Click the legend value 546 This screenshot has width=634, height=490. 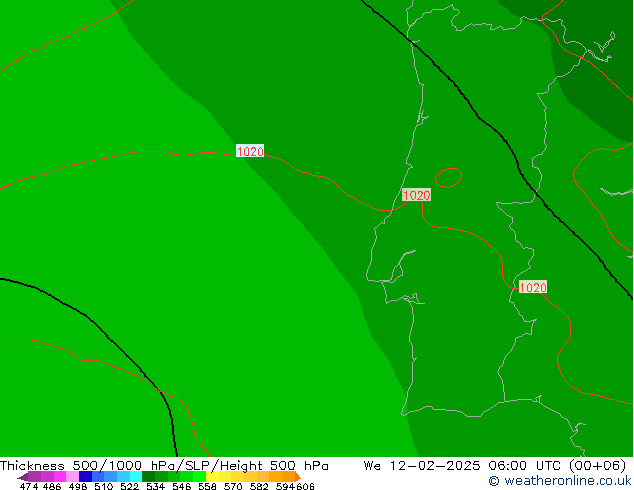[182, 486]
